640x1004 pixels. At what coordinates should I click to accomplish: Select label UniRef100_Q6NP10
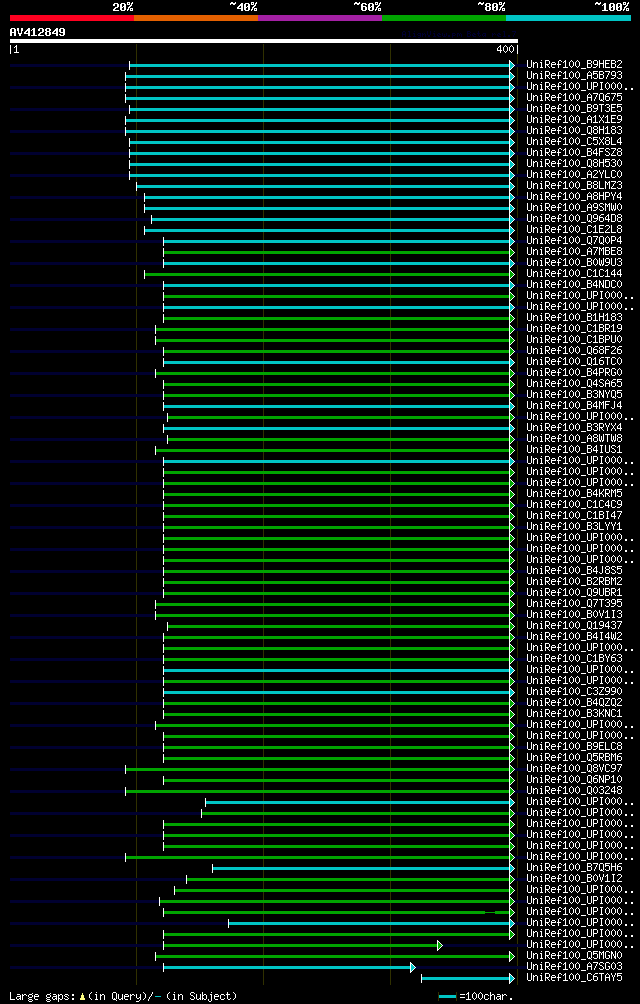click(x=573, y=779)
